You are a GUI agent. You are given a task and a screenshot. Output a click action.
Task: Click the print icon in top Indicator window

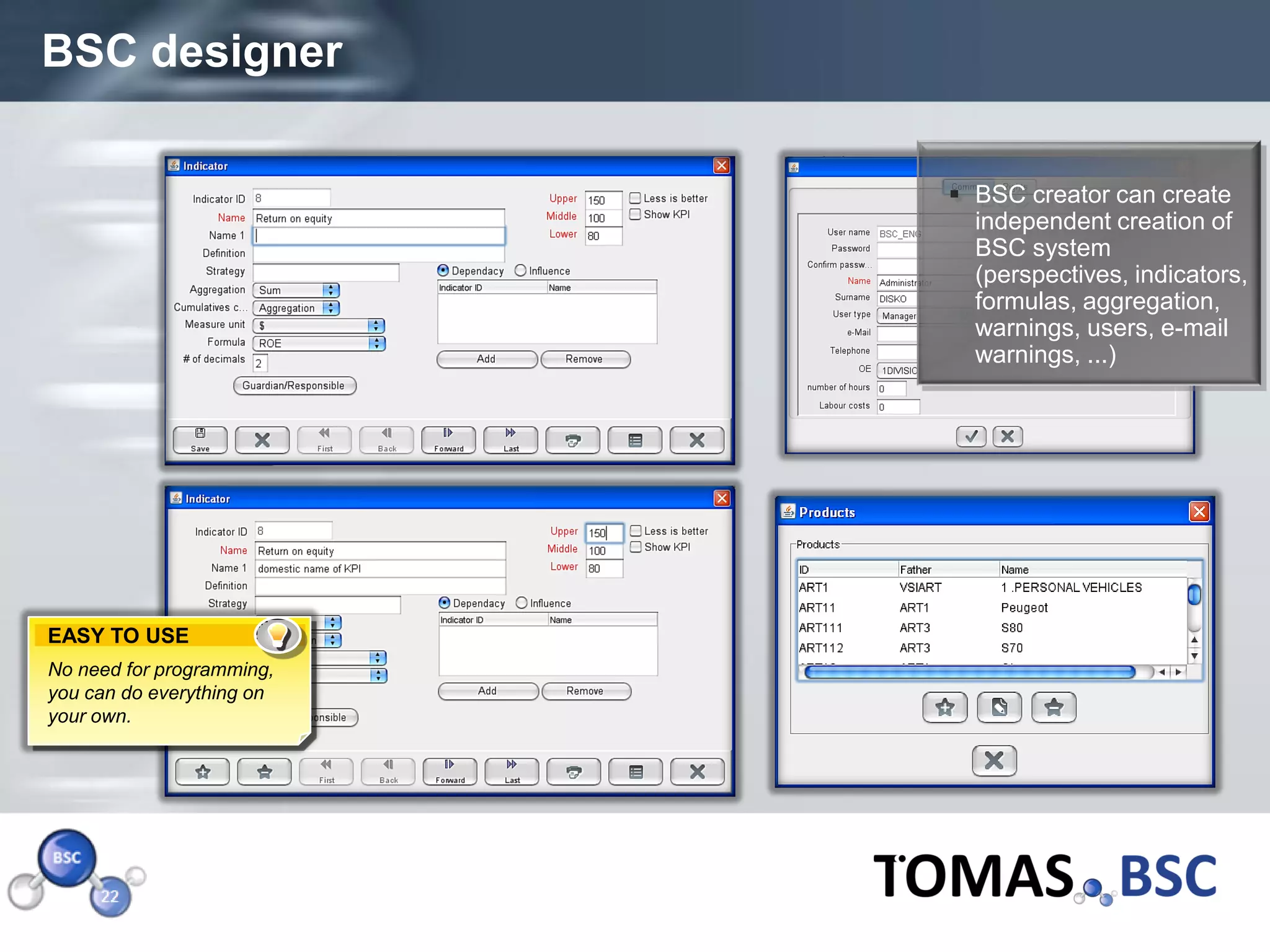pyautogui.click(x=573, y=440)
